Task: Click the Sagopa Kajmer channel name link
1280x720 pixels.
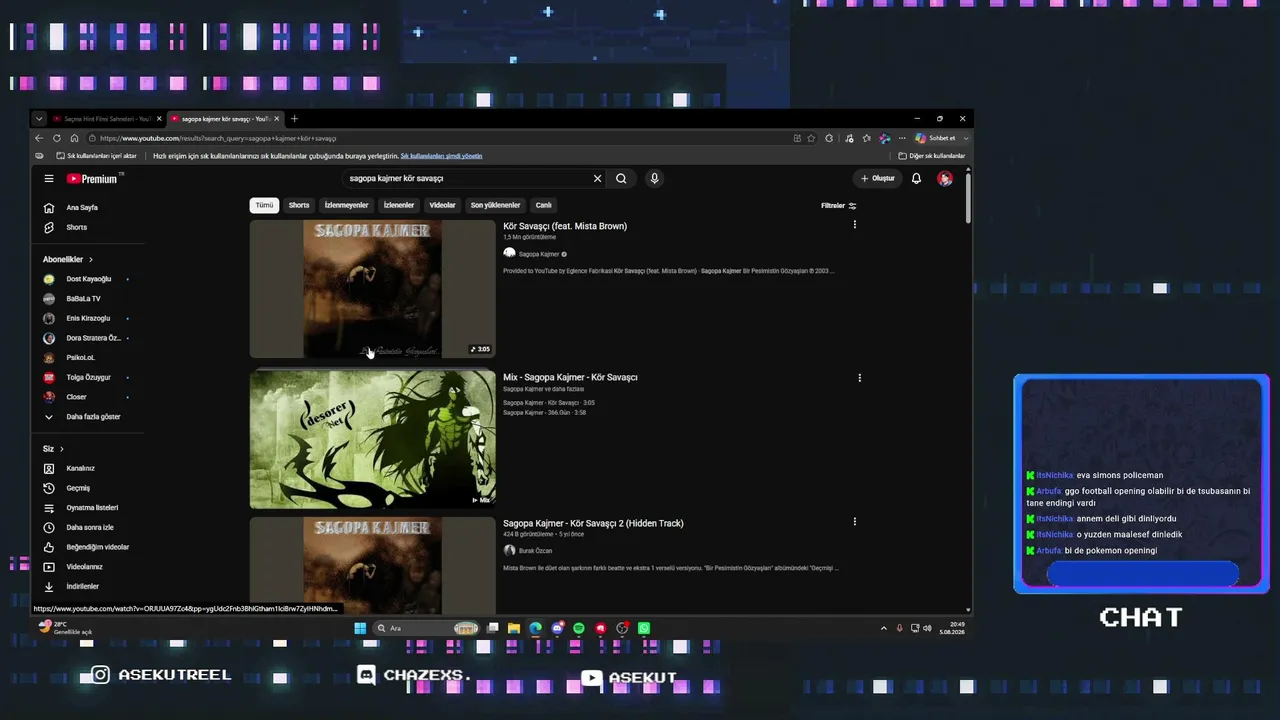Action: point(539,254)
